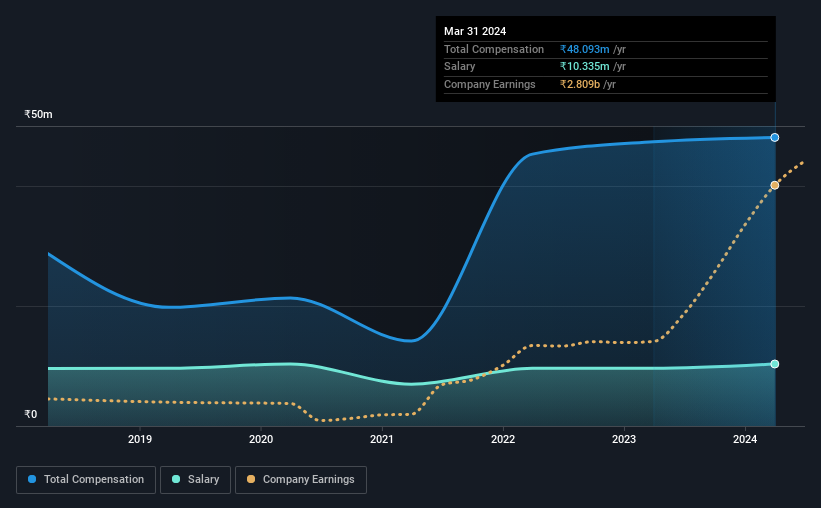The width and height of the screenshot is (821, 508).
Task: Toggle the Company Earnings legend button
Action: [x=301, y=480]
